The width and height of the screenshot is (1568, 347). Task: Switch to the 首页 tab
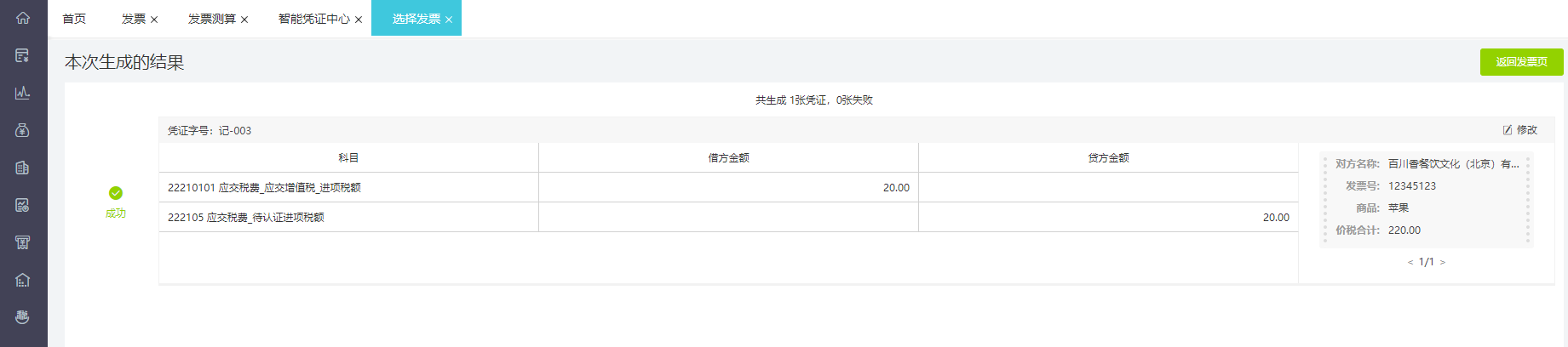coord(74,19)
